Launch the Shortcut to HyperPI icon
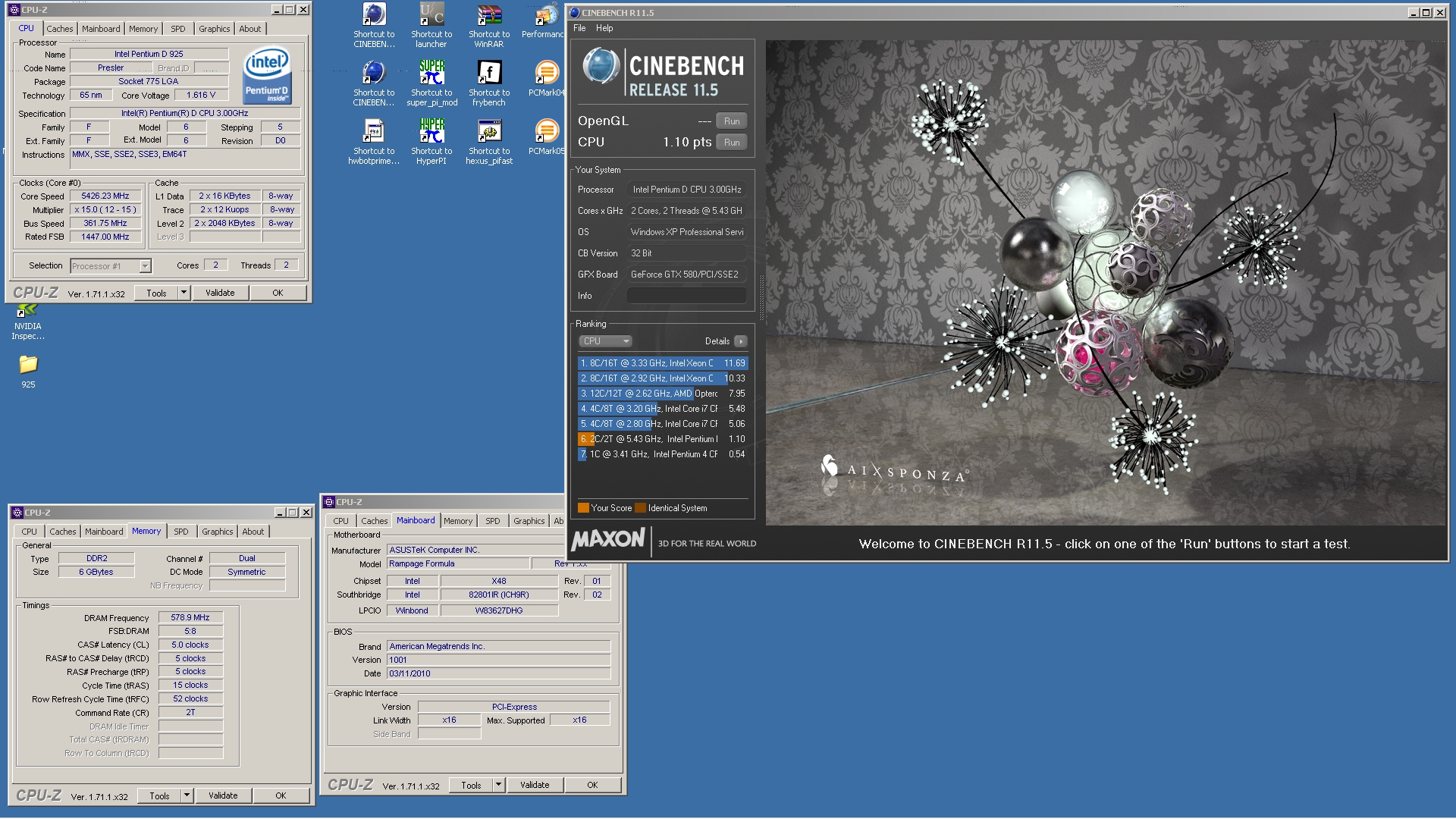 click(431, 142)
